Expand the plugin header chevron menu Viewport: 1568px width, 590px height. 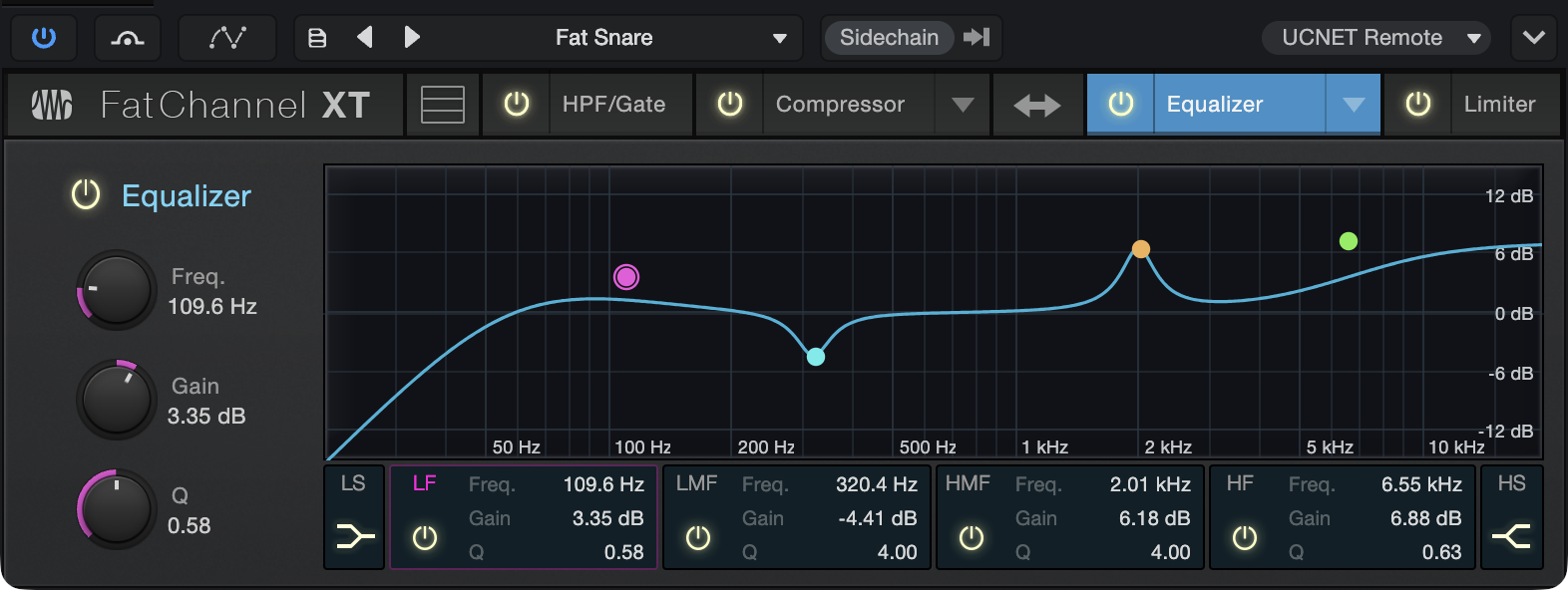[x=1534, y=38]
